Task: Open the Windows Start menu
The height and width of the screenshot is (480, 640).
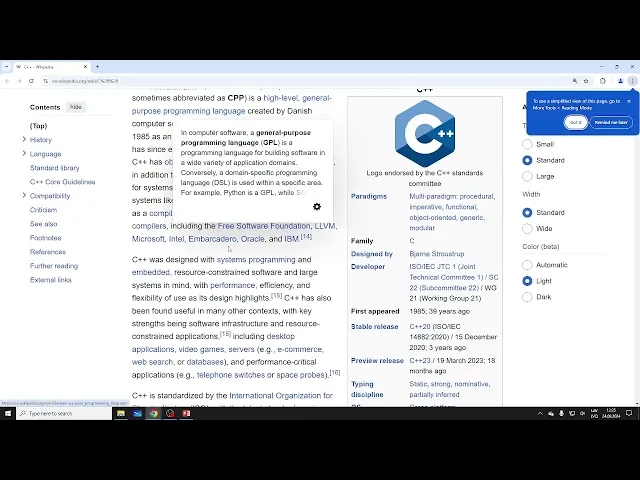Action: [8, 413]
